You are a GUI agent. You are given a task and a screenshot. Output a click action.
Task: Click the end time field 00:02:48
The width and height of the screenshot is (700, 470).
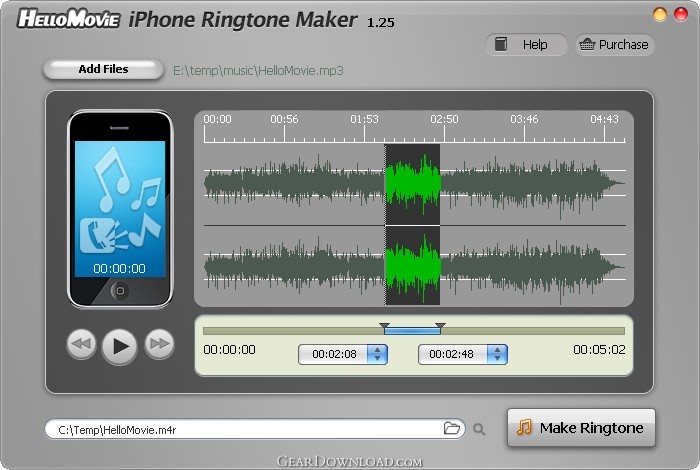(451, 354)
